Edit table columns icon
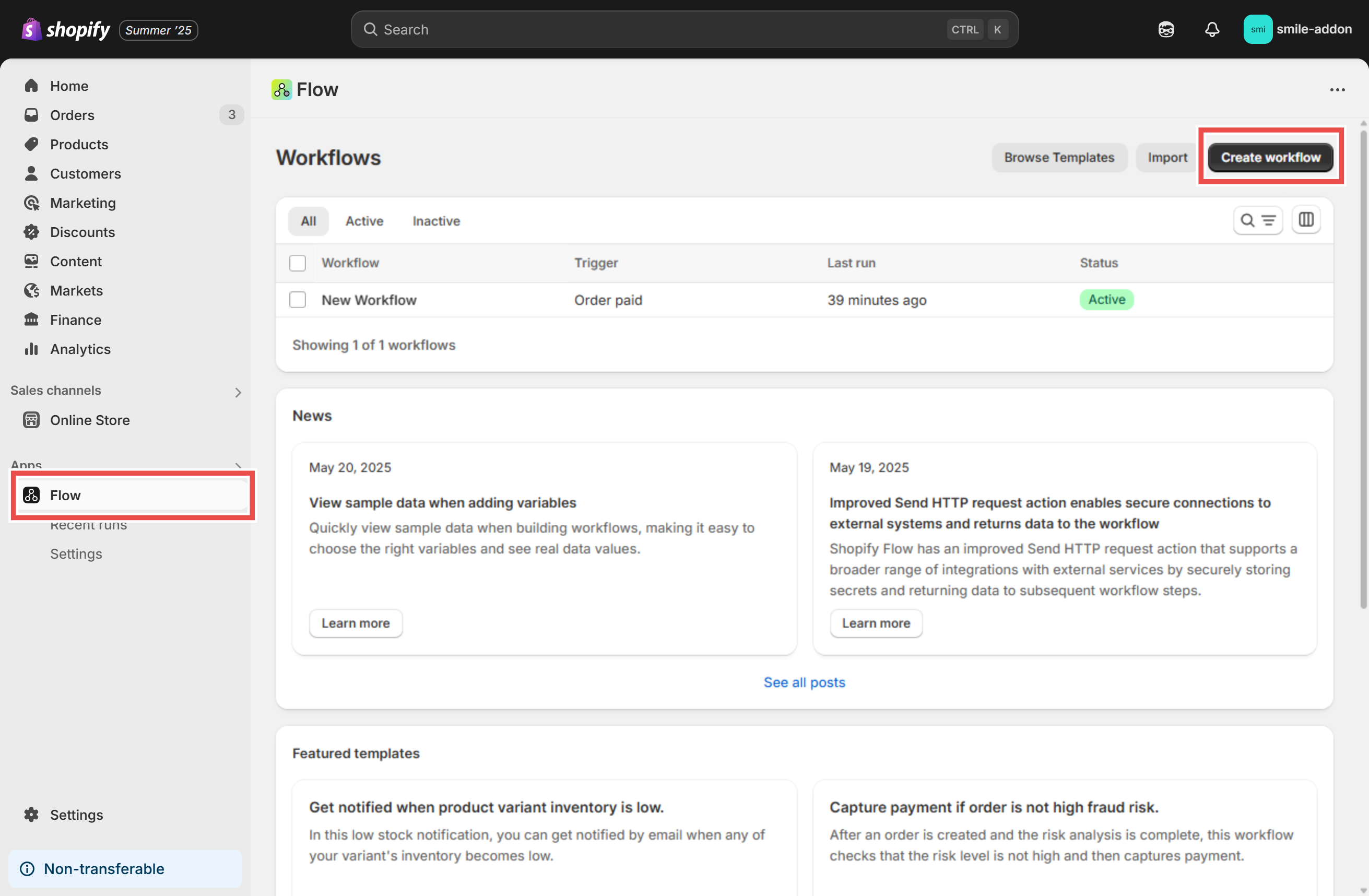The width and height of the screenshot is (1369, 896). click(1306, 220)
